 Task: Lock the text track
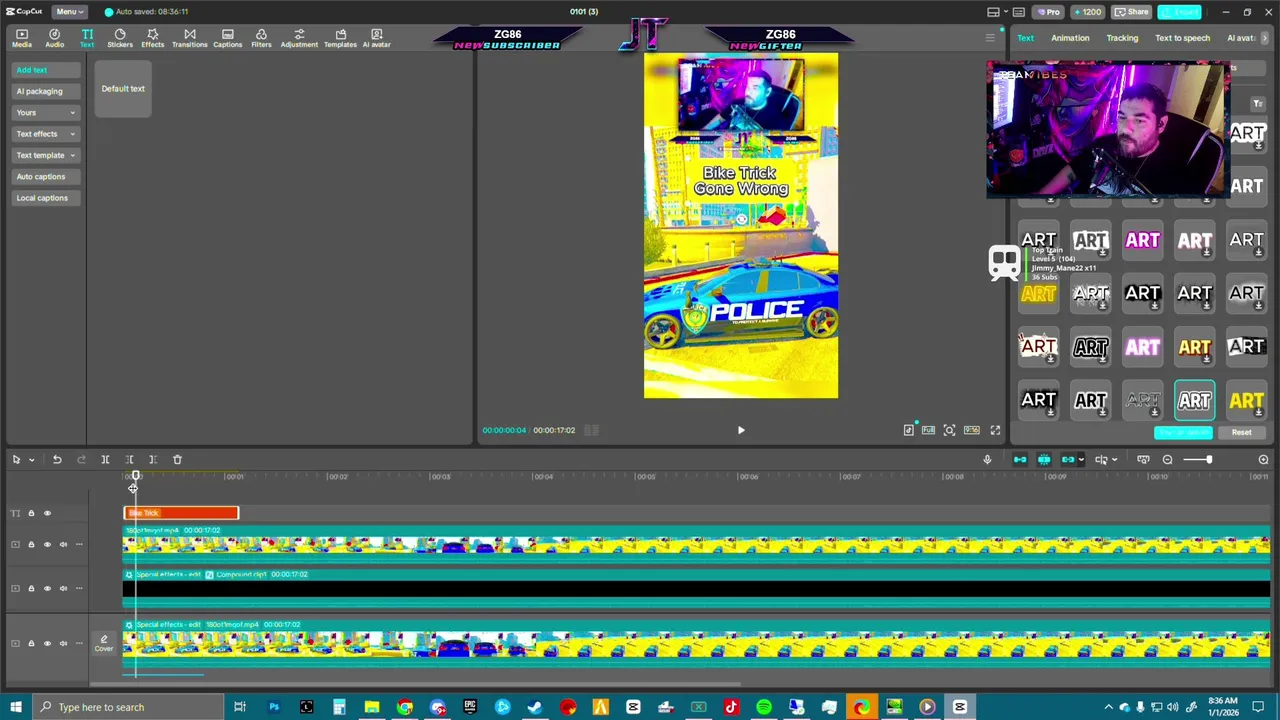point(31,513)
